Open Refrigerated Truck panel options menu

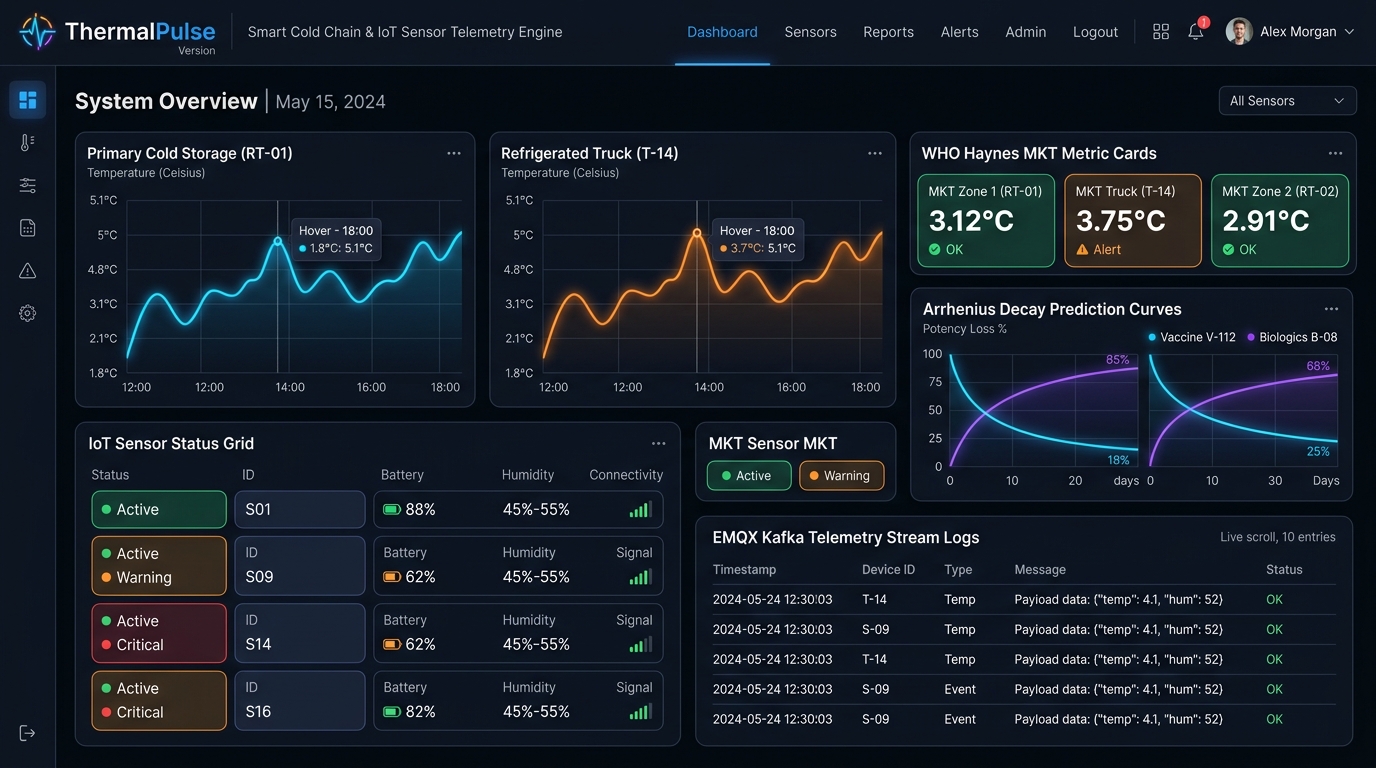(875, 153)
